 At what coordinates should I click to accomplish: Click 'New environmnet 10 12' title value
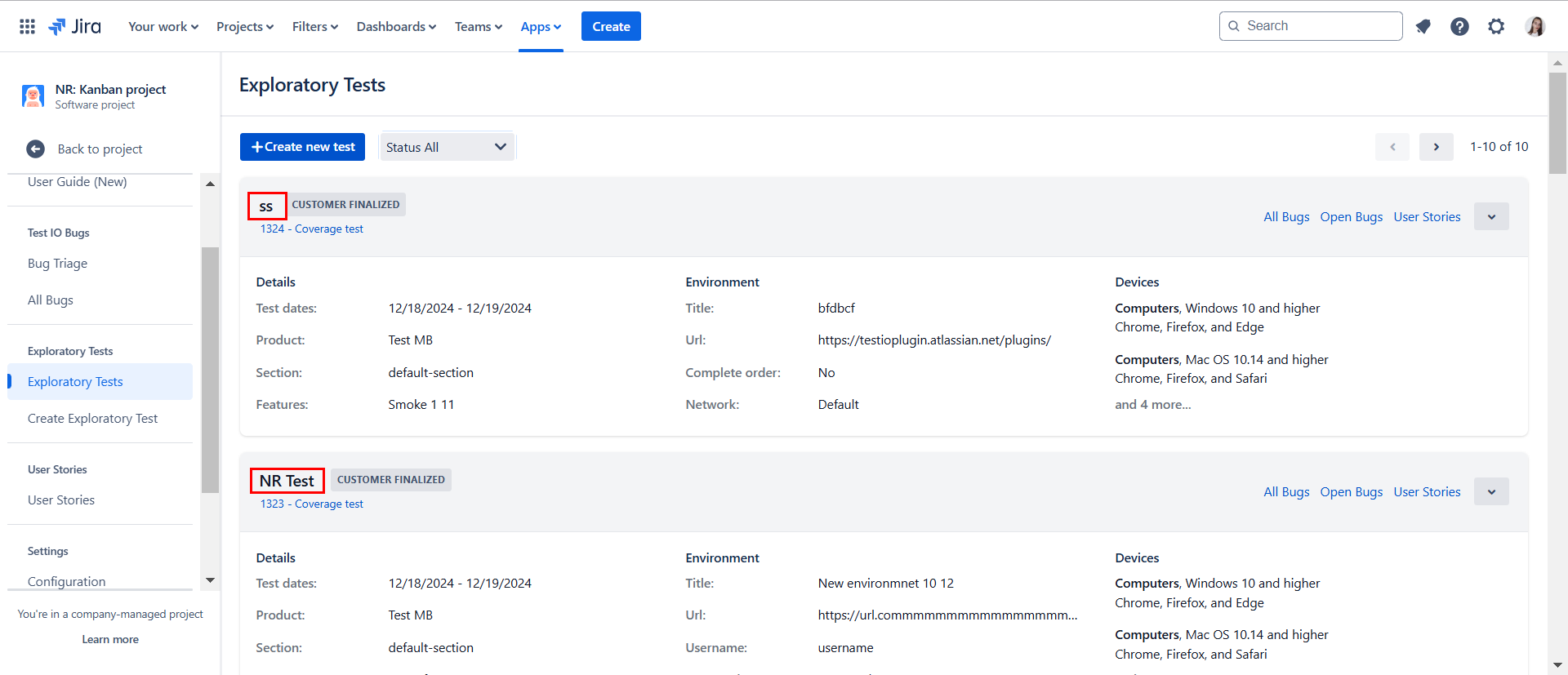coord(886,584)
